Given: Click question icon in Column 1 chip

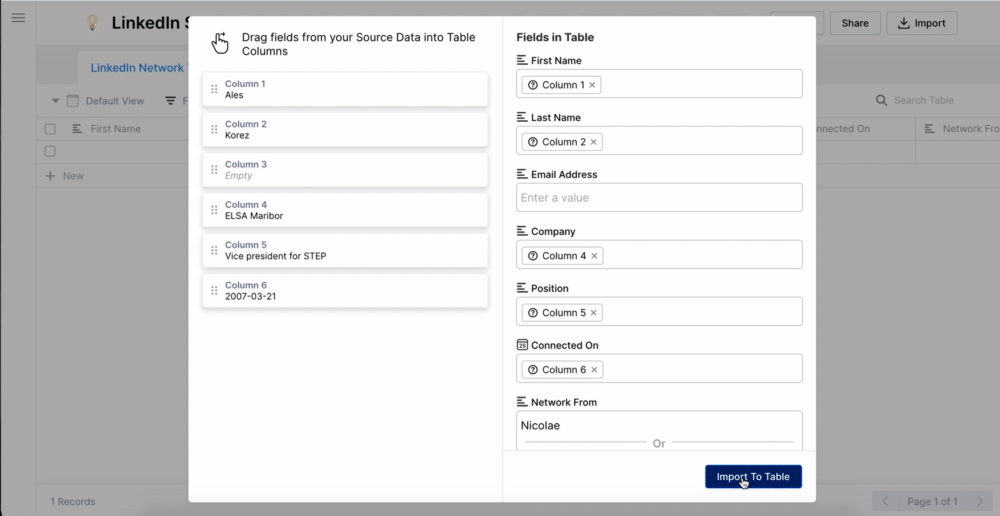Looking at the screenshot, I should pyautogui.click(x=533, y=85).
